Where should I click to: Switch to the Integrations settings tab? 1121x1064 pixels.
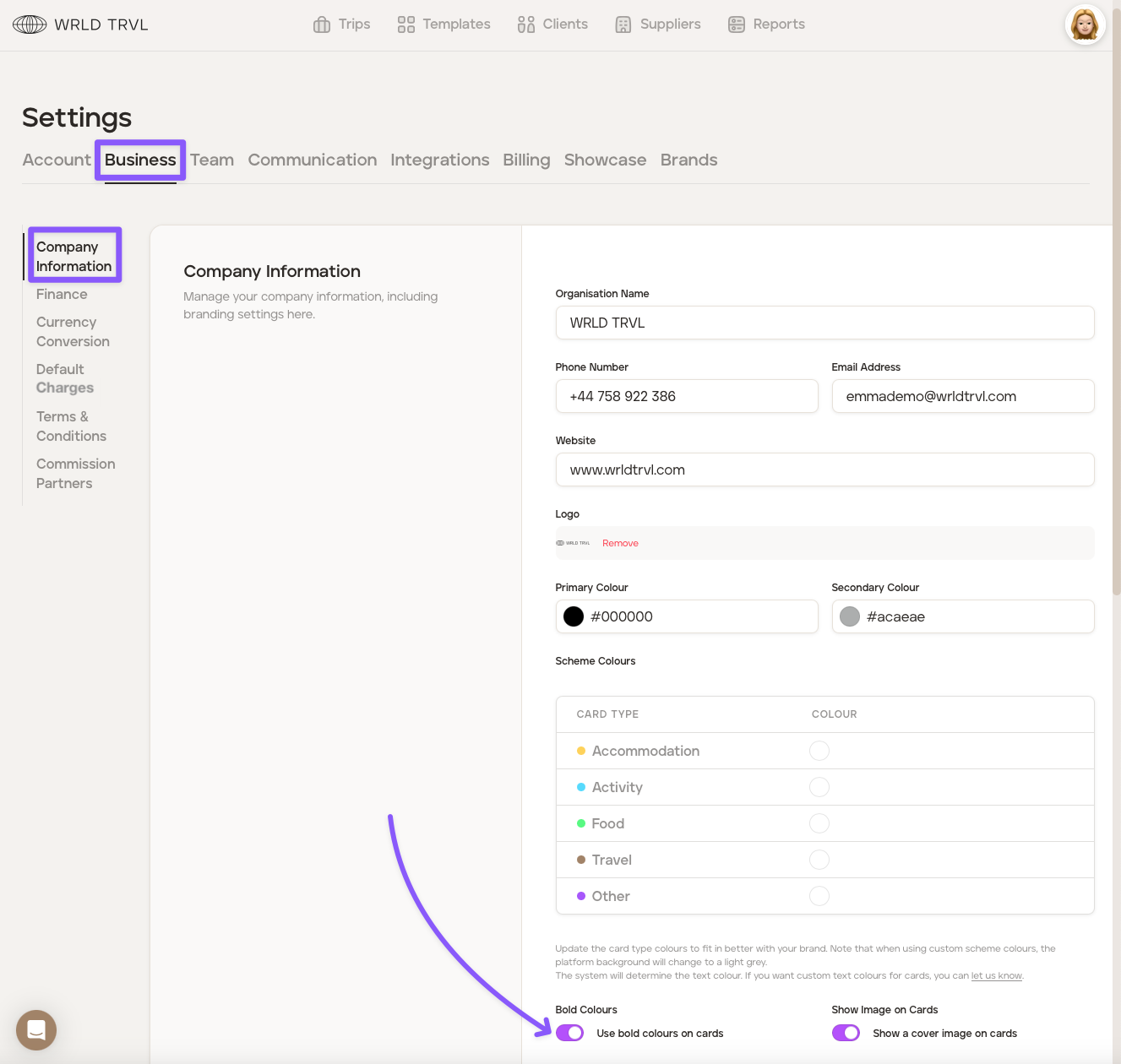pos(439,160)
